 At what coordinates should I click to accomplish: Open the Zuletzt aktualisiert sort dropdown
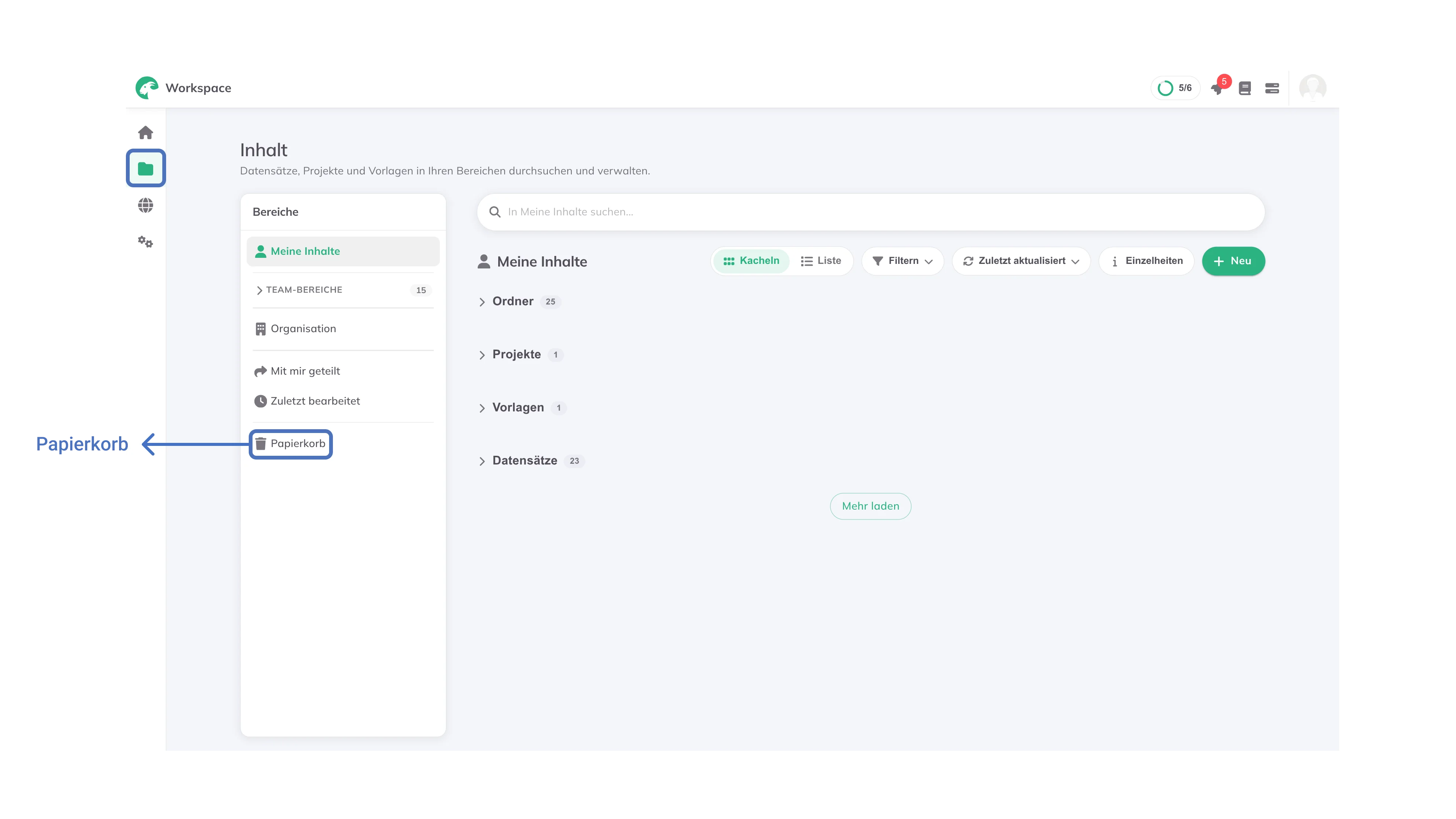(1021, 260)
